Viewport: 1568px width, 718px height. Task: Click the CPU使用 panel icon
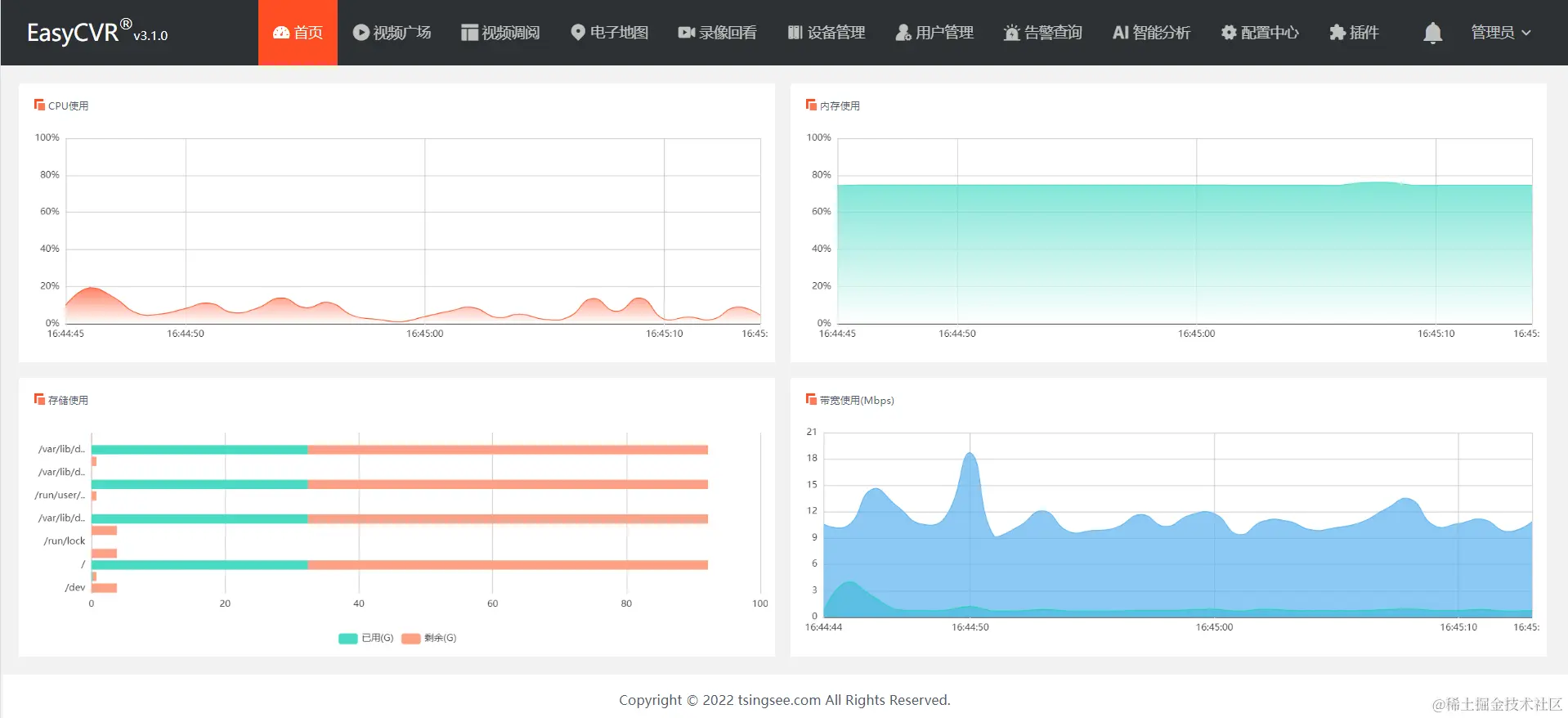pos(39,105)
